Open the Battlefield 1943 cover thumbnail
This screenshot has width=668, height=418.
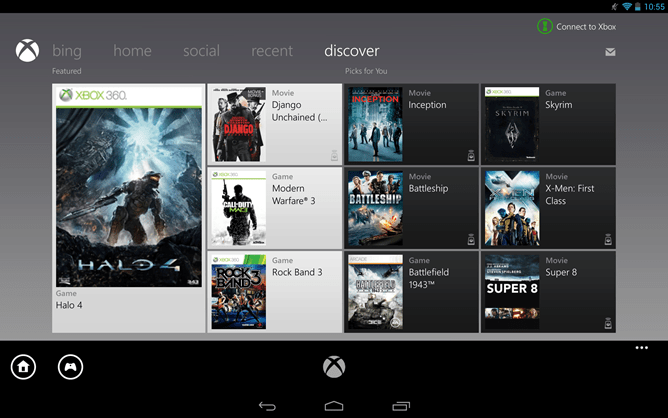click(x=375, y=292)
